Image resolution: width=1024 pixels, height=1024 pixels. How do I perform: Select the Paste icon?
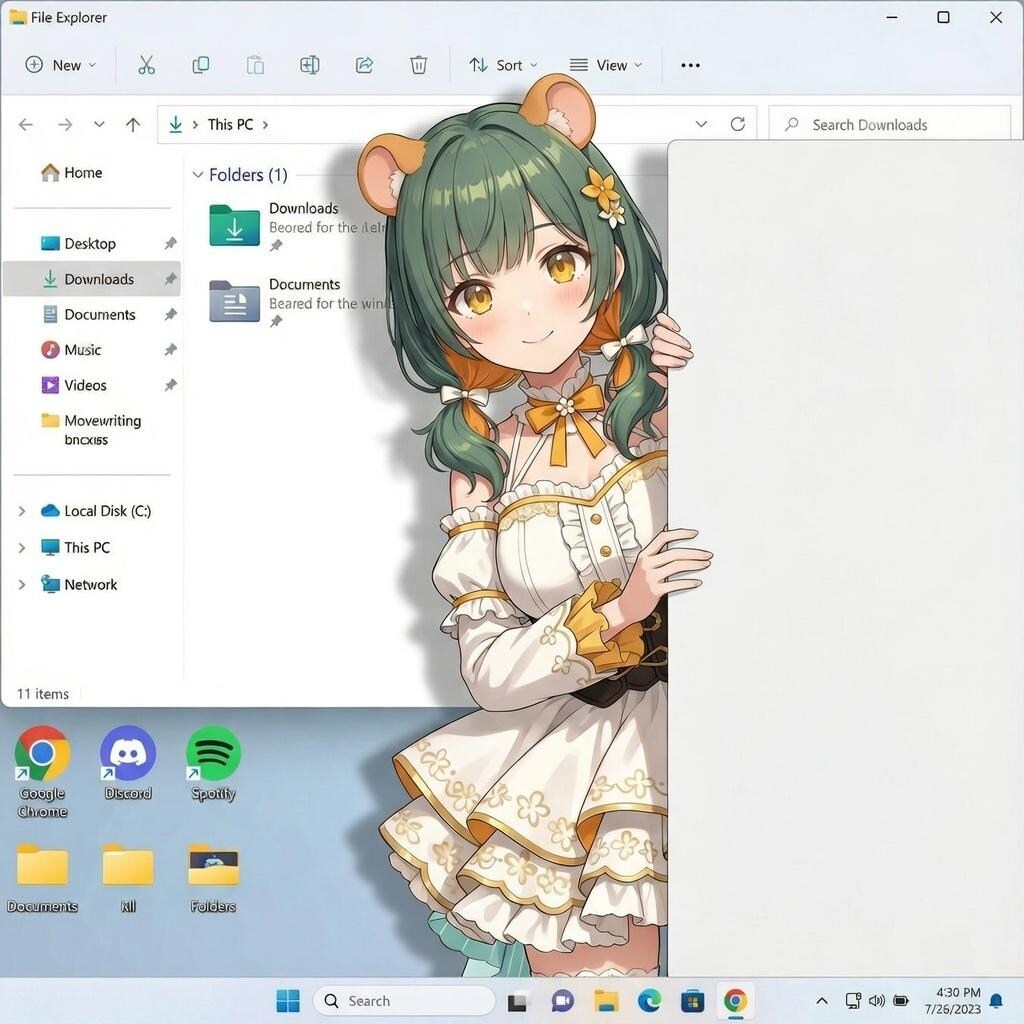point(255,64)
